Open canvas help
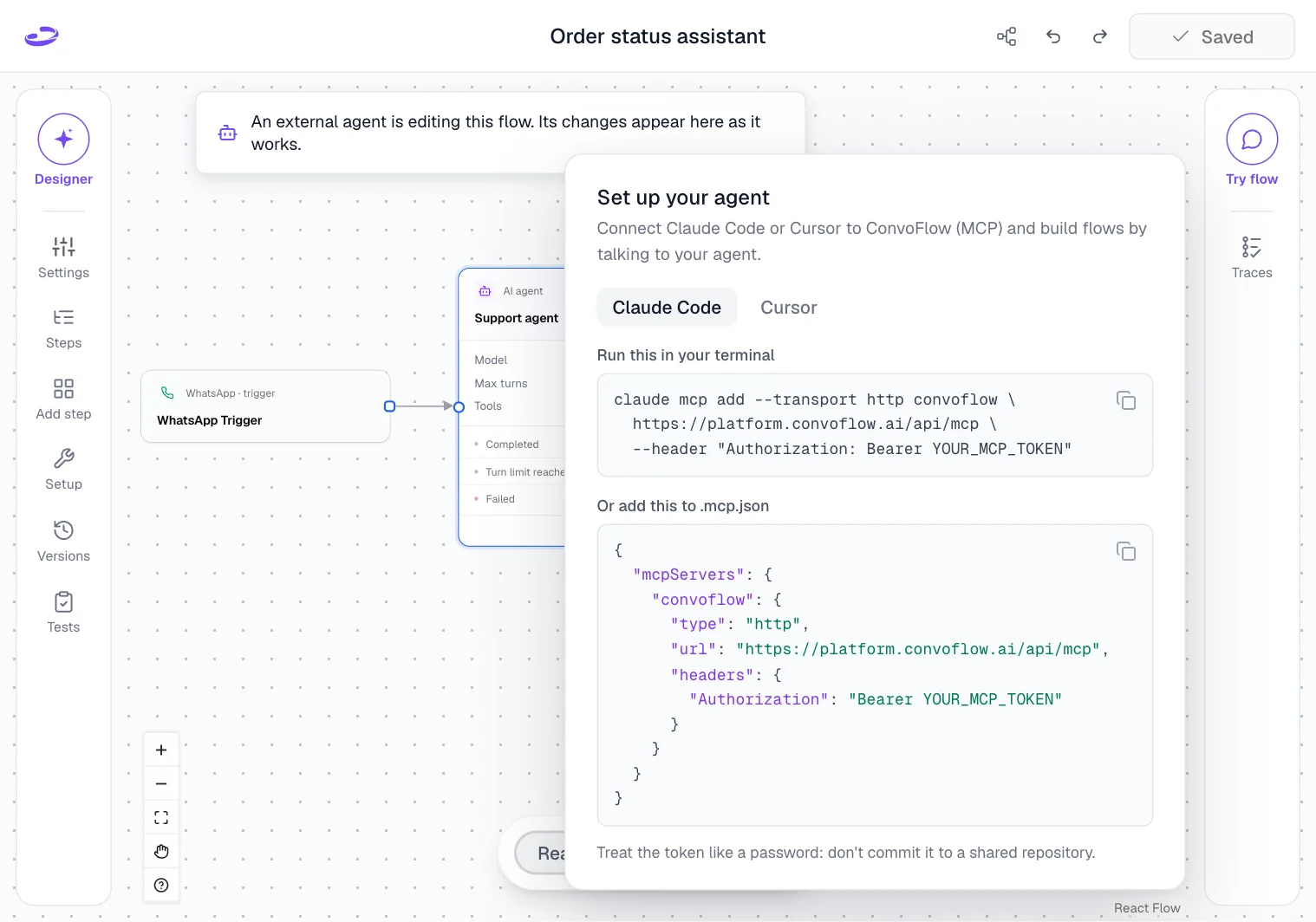 (161, 885)
